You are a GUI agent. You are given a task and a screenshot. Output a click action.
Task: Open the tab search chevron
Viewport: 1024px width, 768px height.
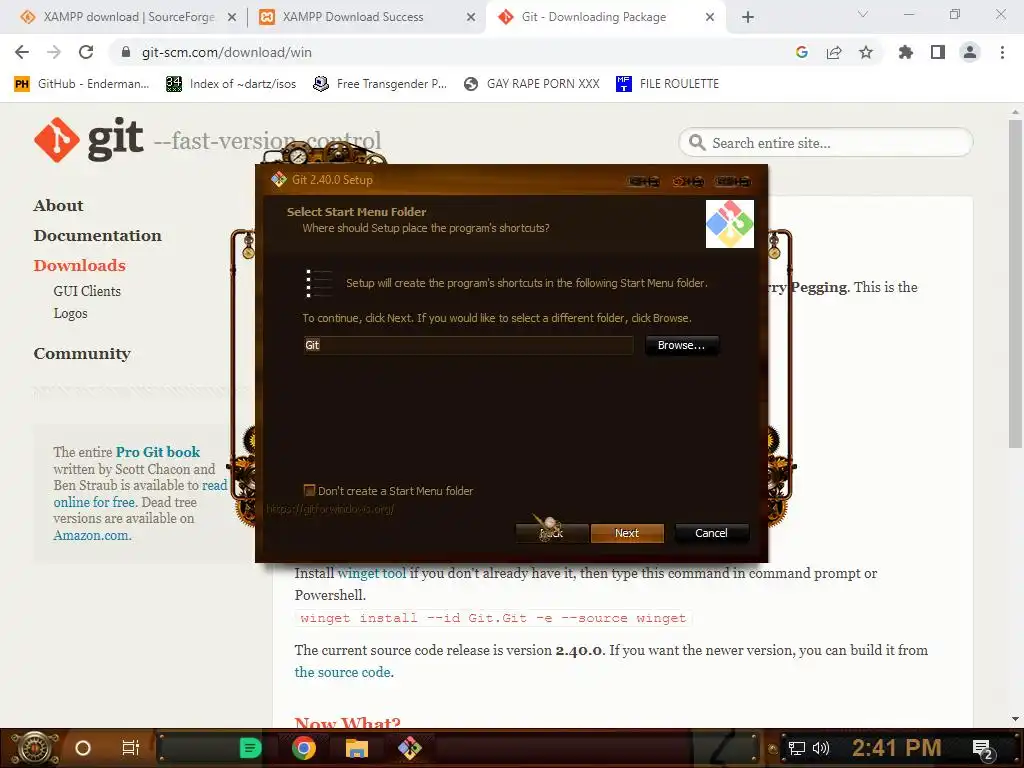point(863,14)
